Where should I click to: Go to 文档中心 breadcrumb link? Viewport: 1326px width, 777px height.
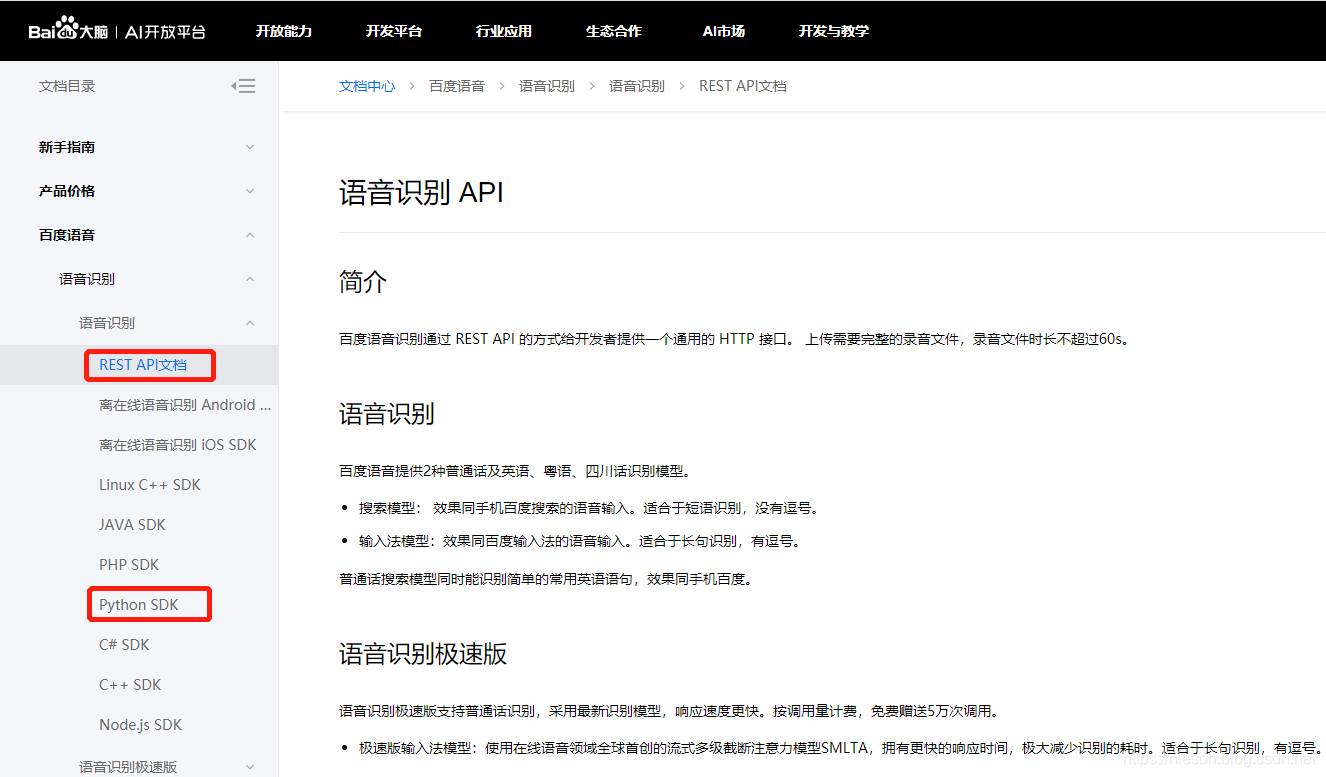coord(367,86)
